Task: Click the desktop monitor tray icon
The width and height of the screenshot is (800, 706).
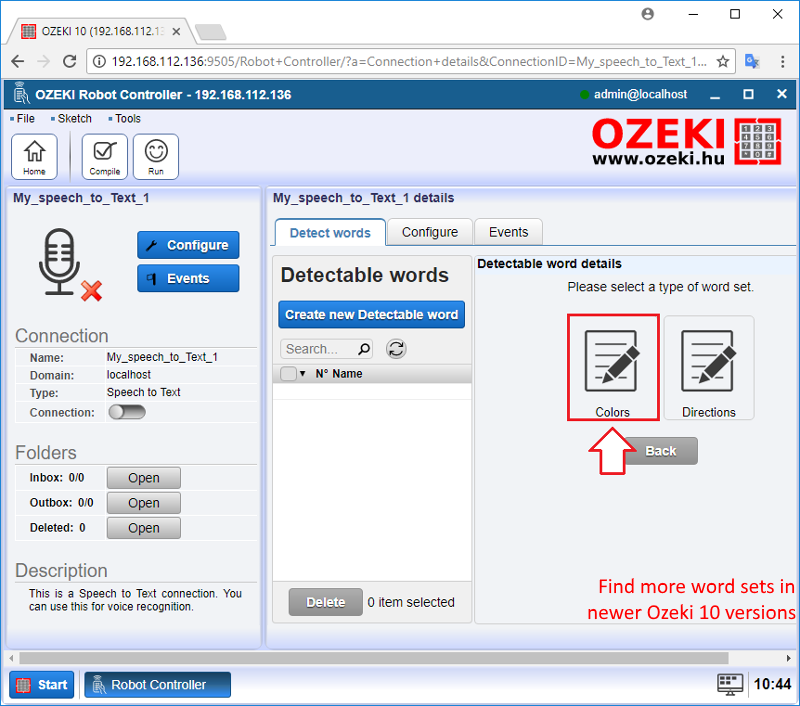Action: (x=730, y=684)
